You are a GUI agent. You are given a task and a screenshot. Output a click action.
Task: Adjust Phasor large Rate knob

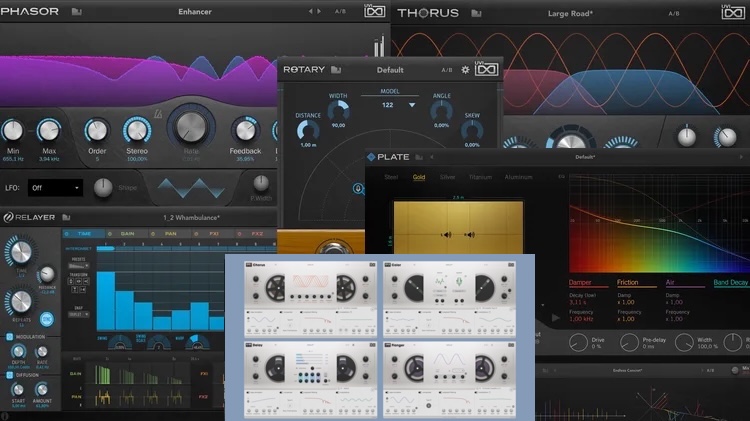(191, 126)
